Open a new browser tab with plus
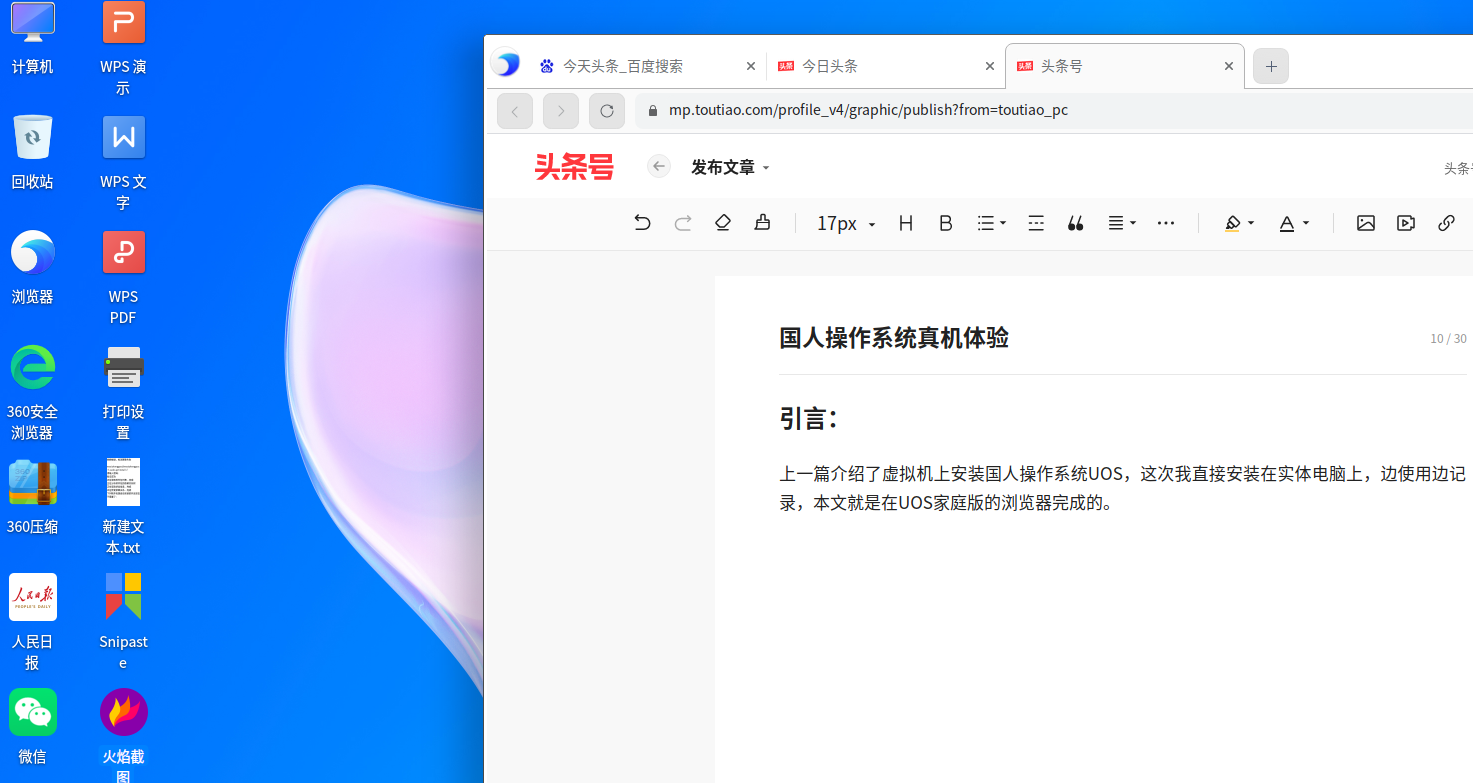This screenshot has width=1473, height=783. click(x=1271, y=66)
